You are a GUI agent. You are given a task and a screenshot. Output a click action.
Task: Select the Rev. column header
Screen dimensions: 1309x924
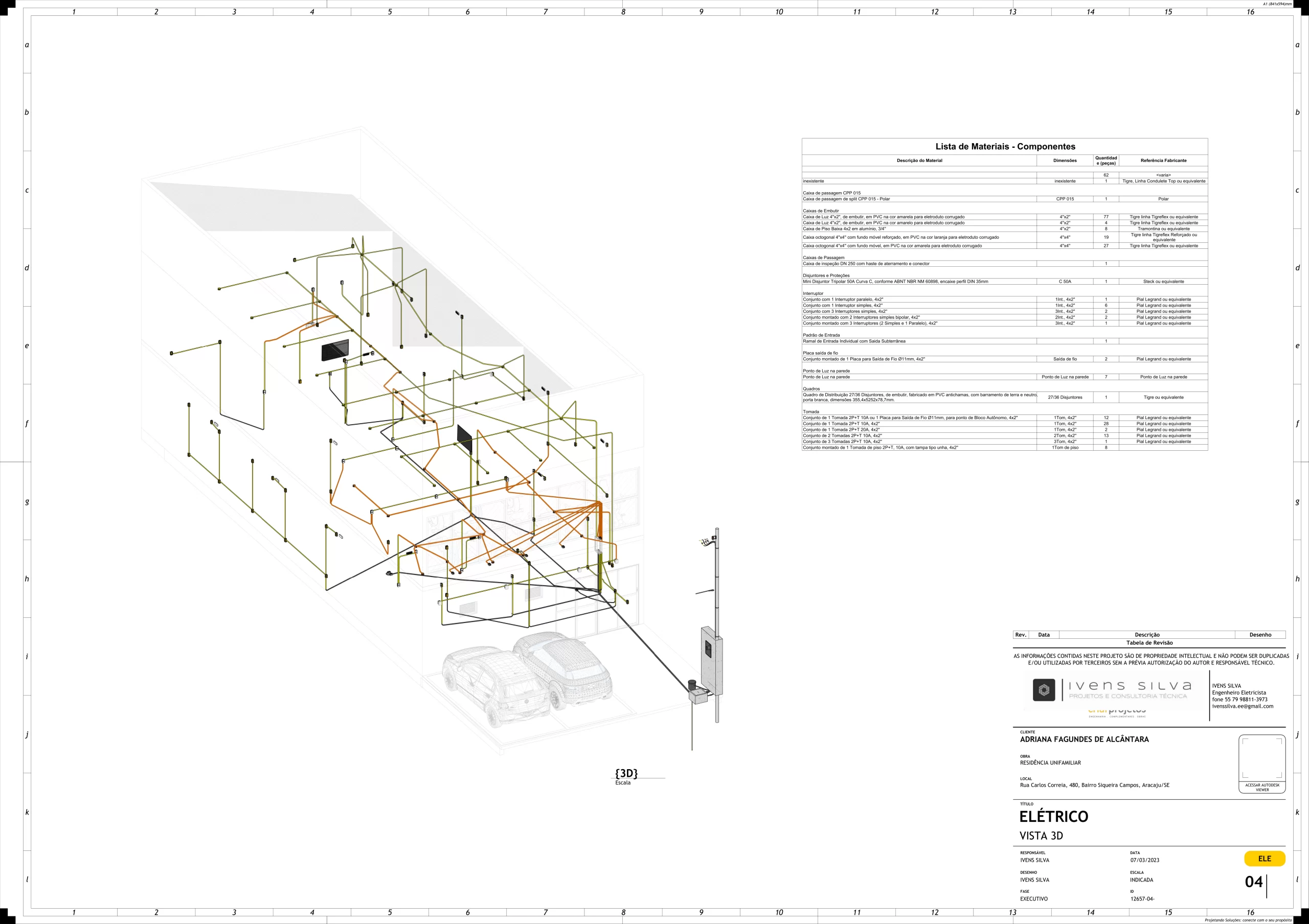(x=1021, y=635)
